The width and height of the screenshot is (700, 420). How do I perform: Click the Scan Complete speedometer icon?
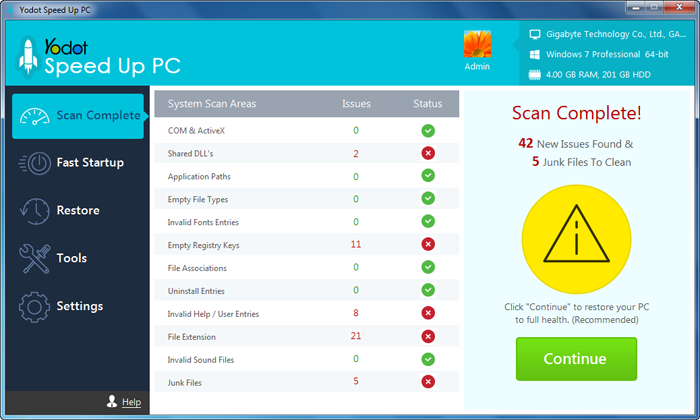click(35, 115)
